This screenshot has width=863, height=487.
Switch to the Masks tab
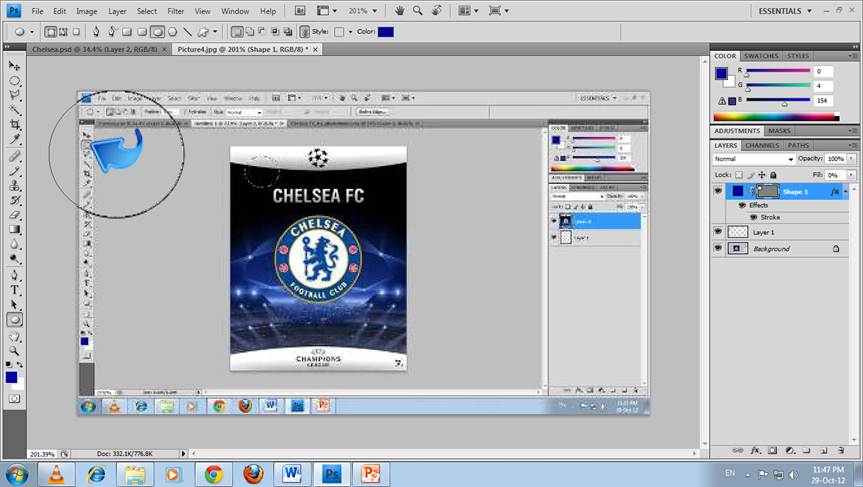coord(779,131)
